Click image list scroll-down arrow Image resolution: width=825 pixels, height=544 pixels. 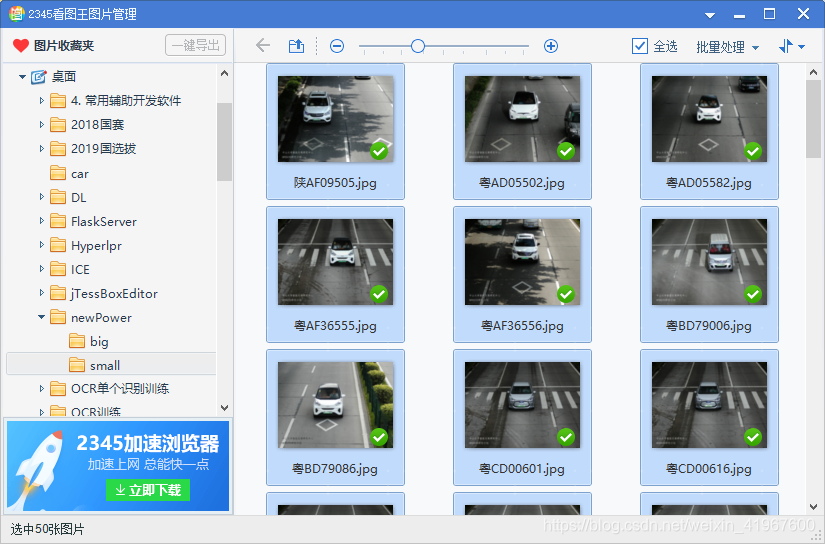pos(813,507)
